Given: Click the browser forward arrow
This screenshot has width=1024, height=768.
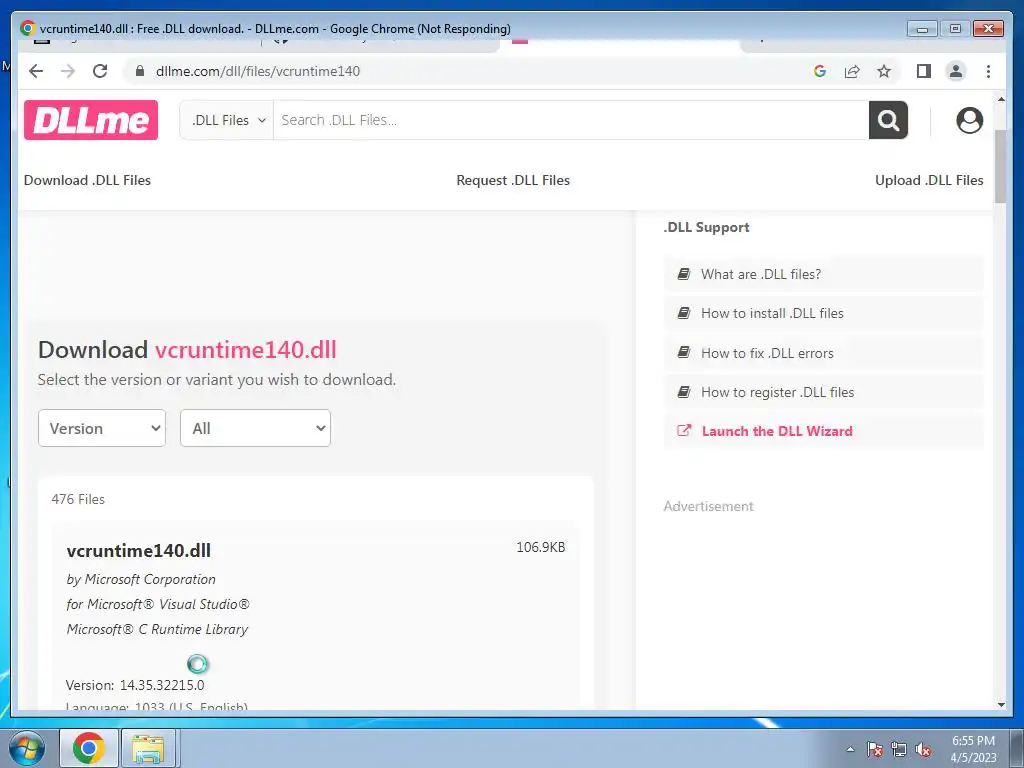Looking at the screenshot, I should [x=68, y=71].
